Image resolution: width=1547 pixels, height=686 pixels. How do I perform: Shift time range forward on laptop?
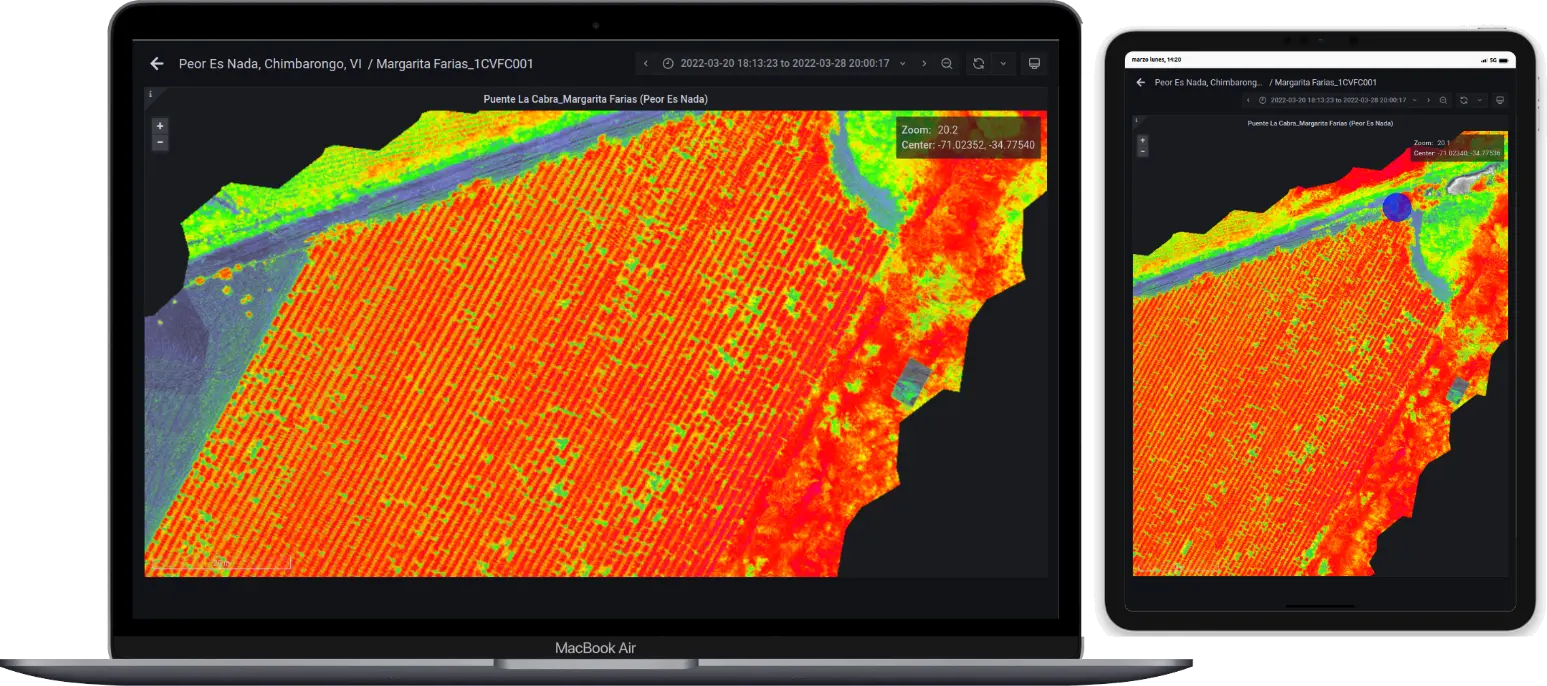click(x=924, y=63)
